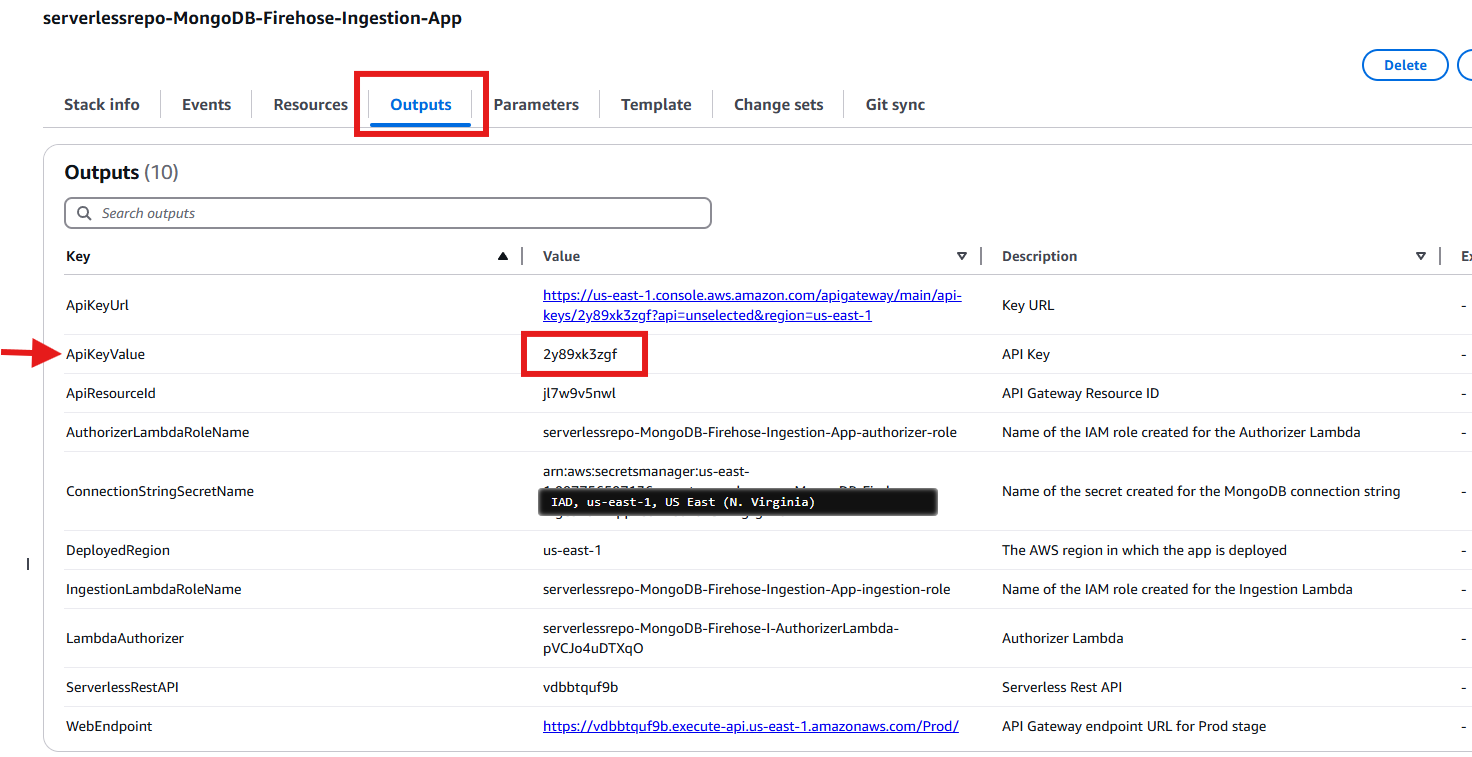The image size is (1472, 757).
Task: Select the DeployedRegion key cell
Action: point(118,550)
